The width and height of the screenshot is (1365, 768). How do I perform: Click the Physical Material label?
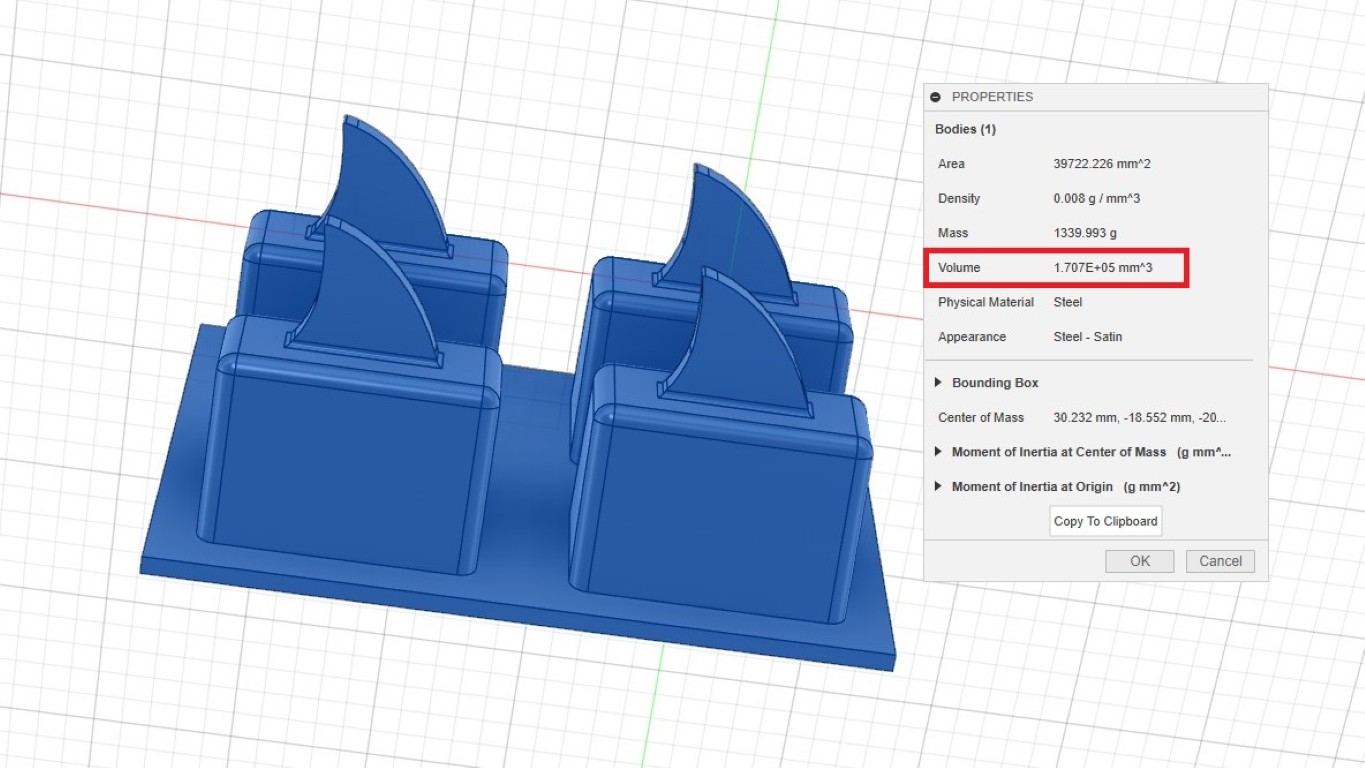986,302
